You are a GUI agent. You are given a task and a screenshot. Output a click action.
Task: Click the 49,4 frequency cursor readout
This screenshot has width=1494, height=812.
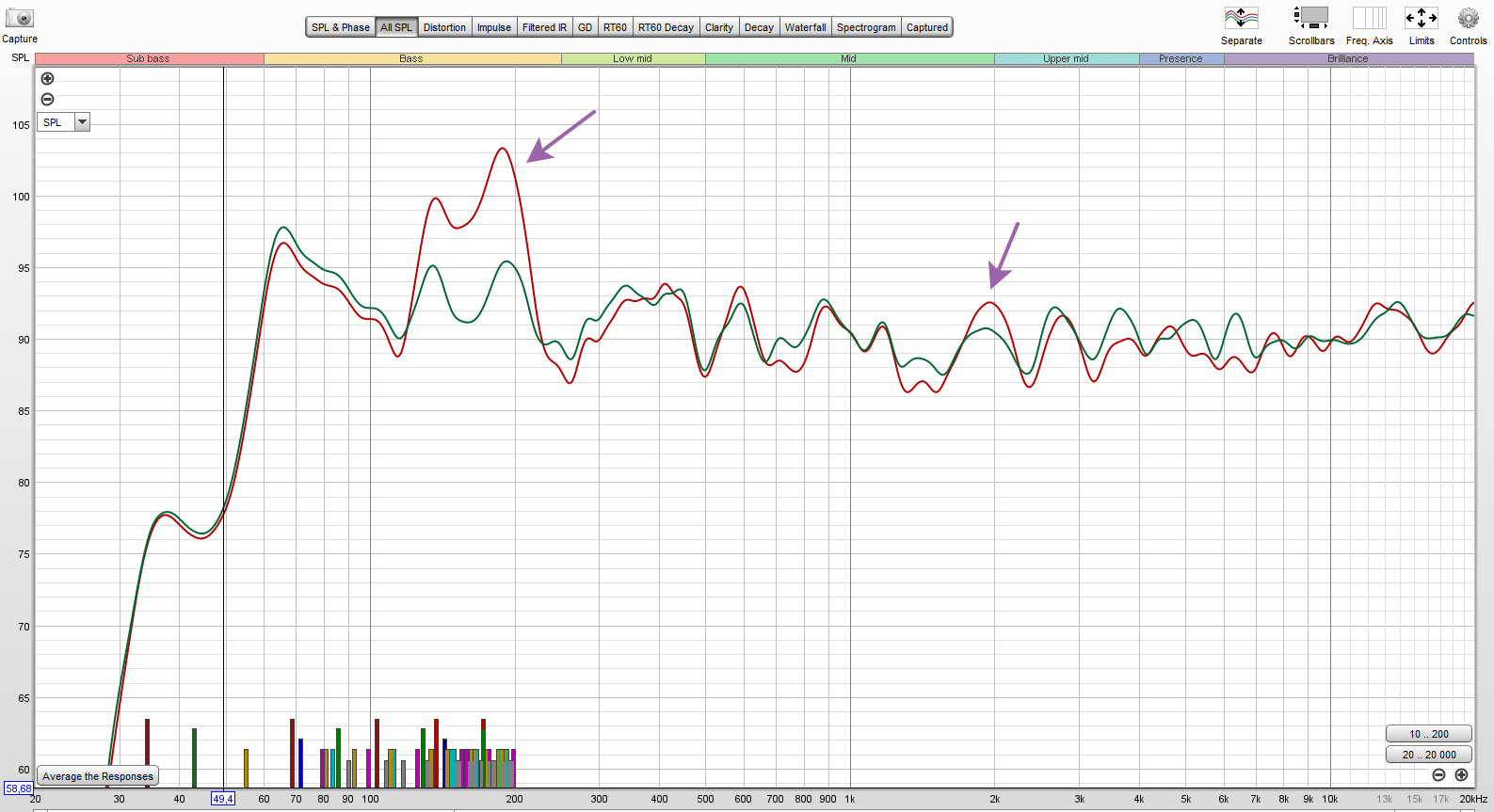223,799
